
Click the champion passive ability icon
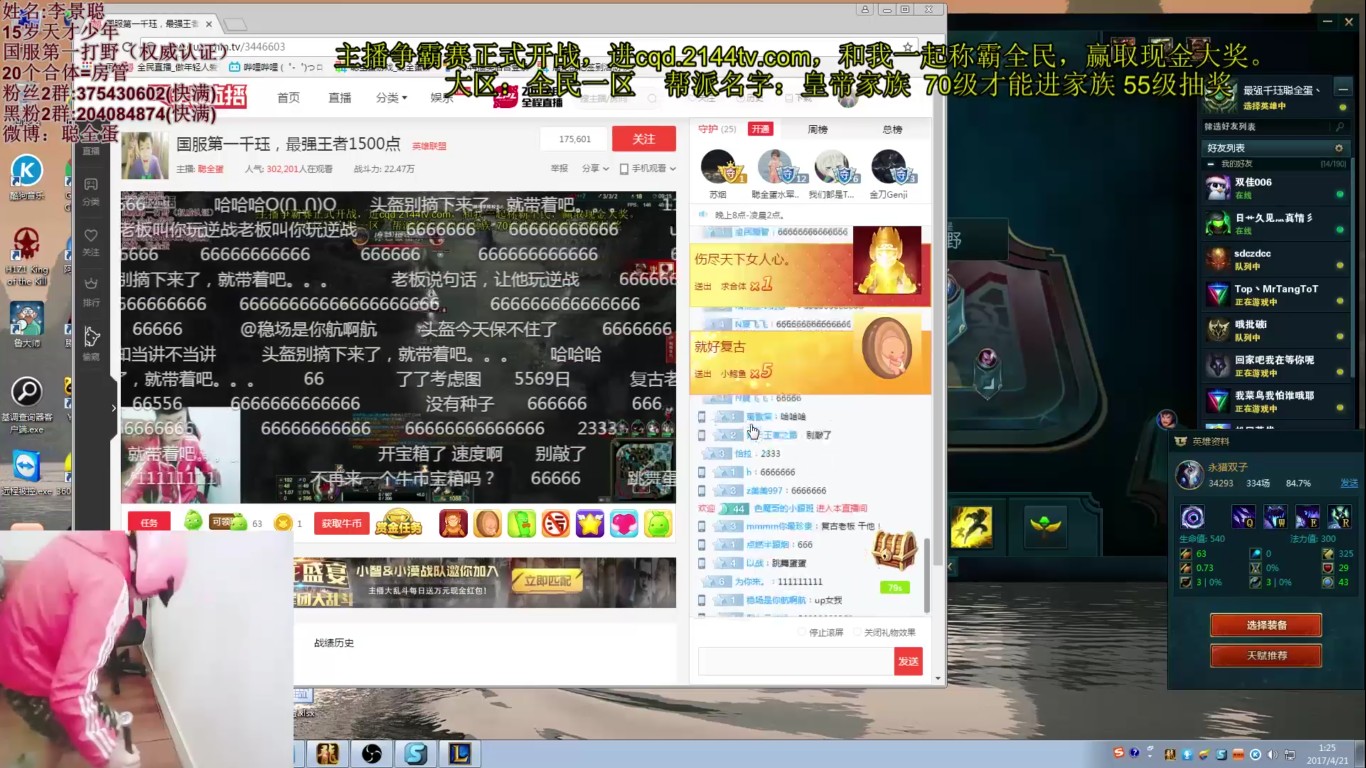click(1192, 517)
